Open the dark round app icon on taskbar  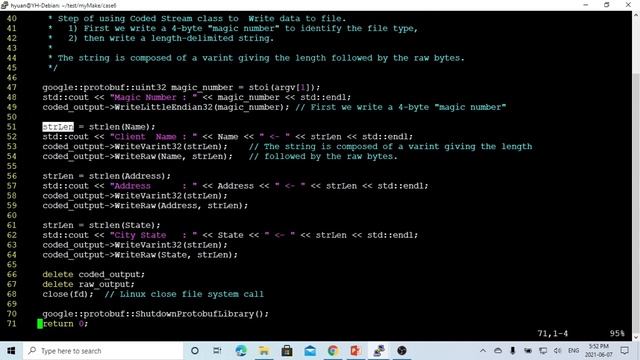coord(402,351)
